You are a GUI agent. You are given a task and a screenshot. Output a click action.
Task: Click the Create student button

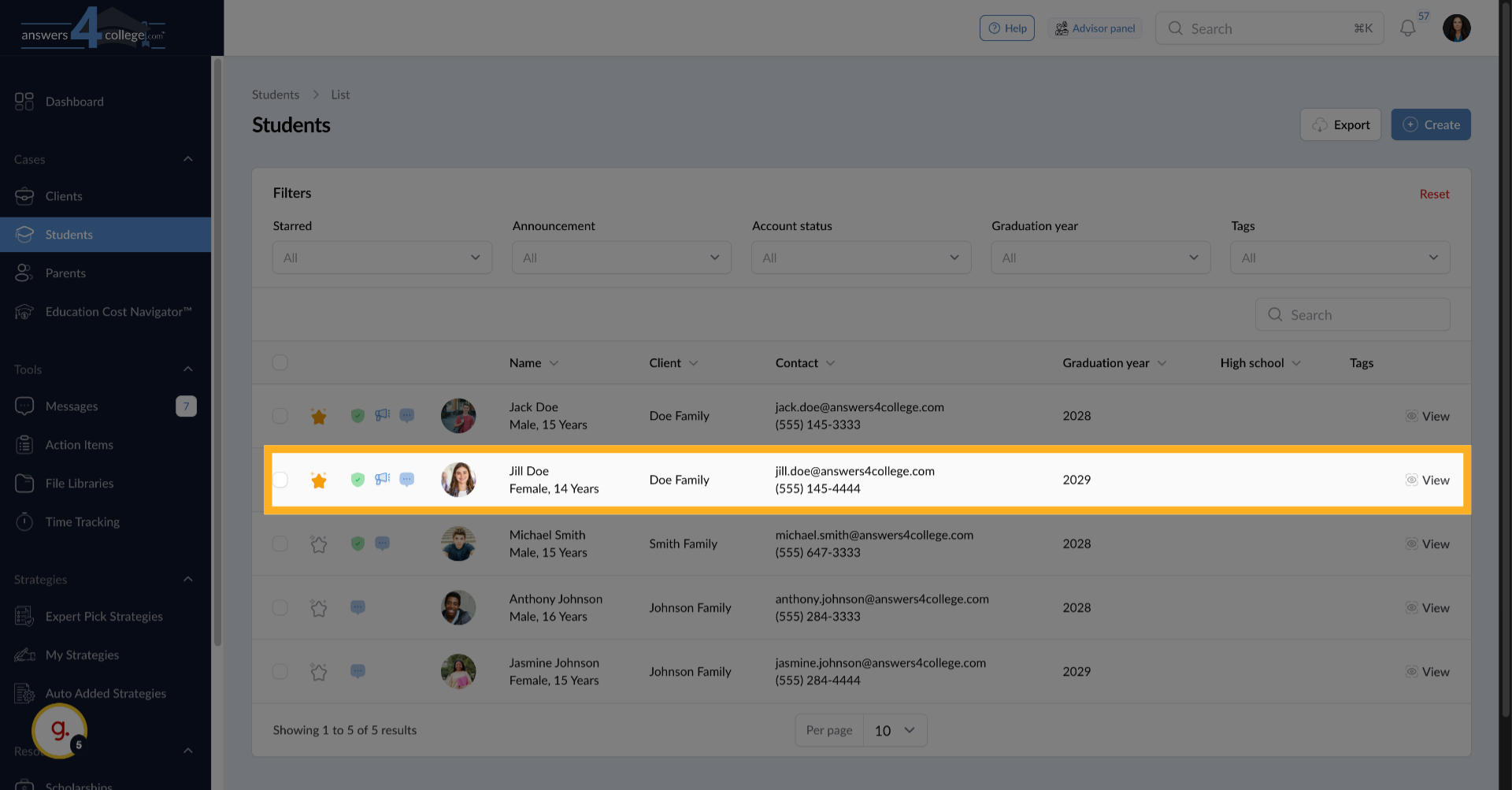1430,125
